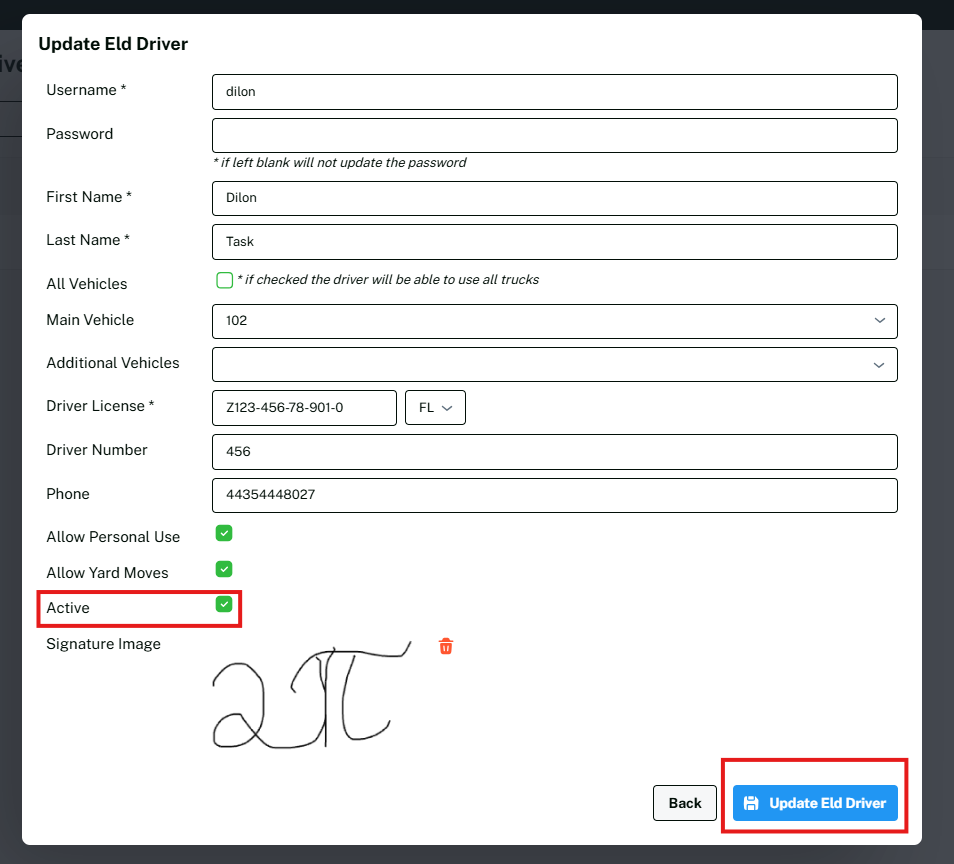This screenshot has width=954, height=864.
Task: Uncheck Allow Personal Use
Action: 224,533
